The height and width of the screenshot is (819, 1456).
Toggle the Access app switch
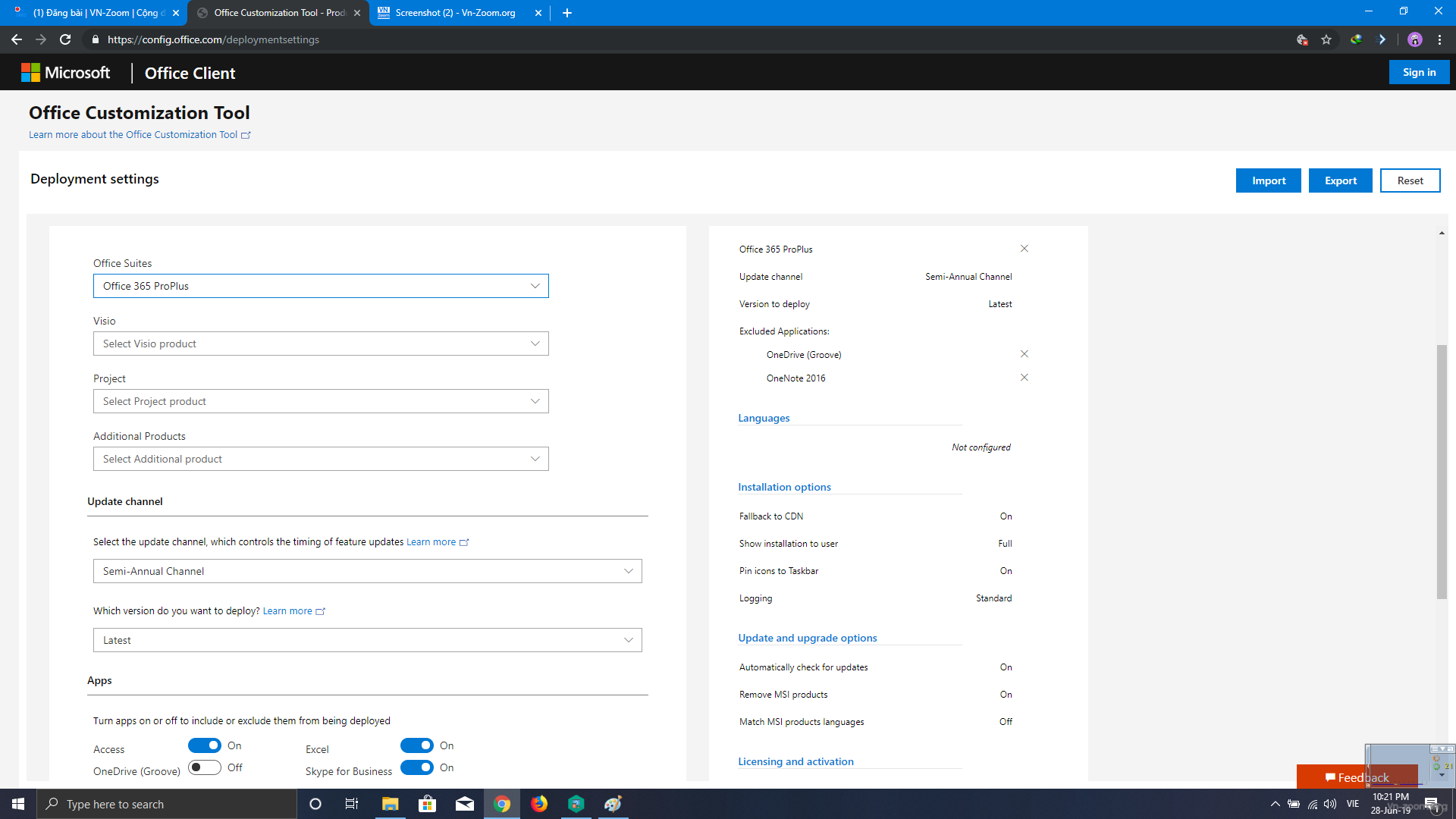pos(205,745)
